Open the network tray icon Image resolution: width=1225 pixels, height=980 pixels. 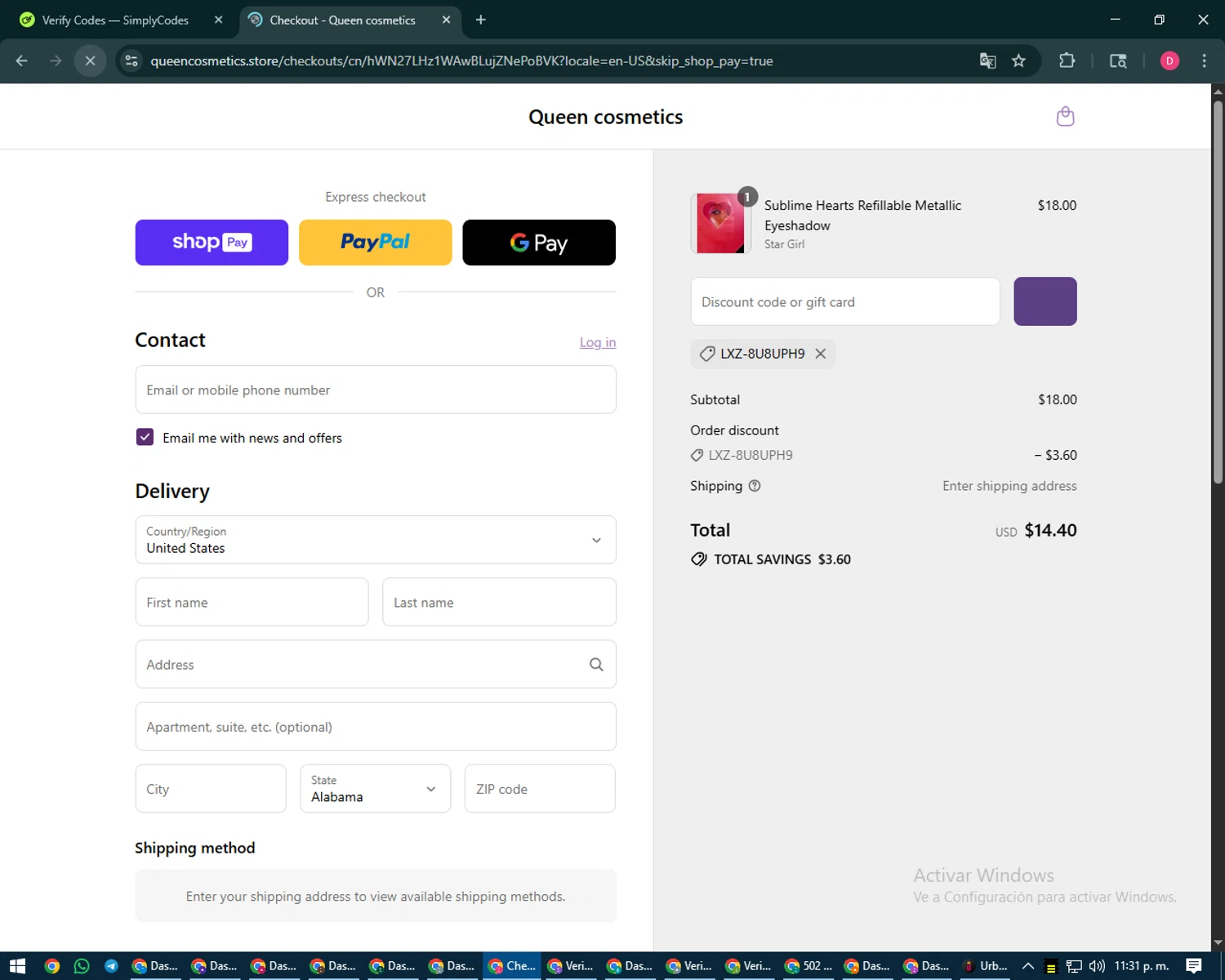coord(1074,966)
